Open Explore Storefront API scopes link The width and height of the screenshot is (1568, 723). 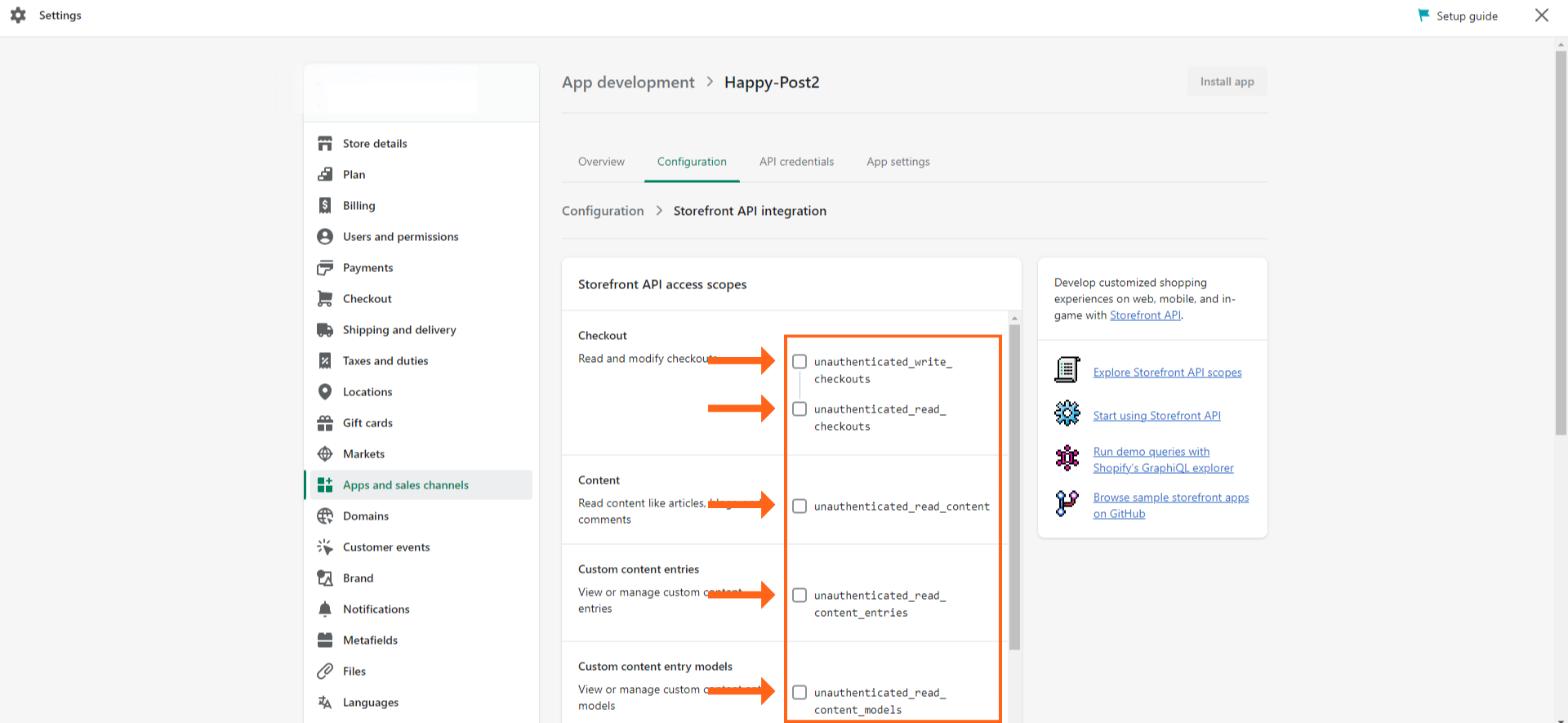(x=1167, y=373)
